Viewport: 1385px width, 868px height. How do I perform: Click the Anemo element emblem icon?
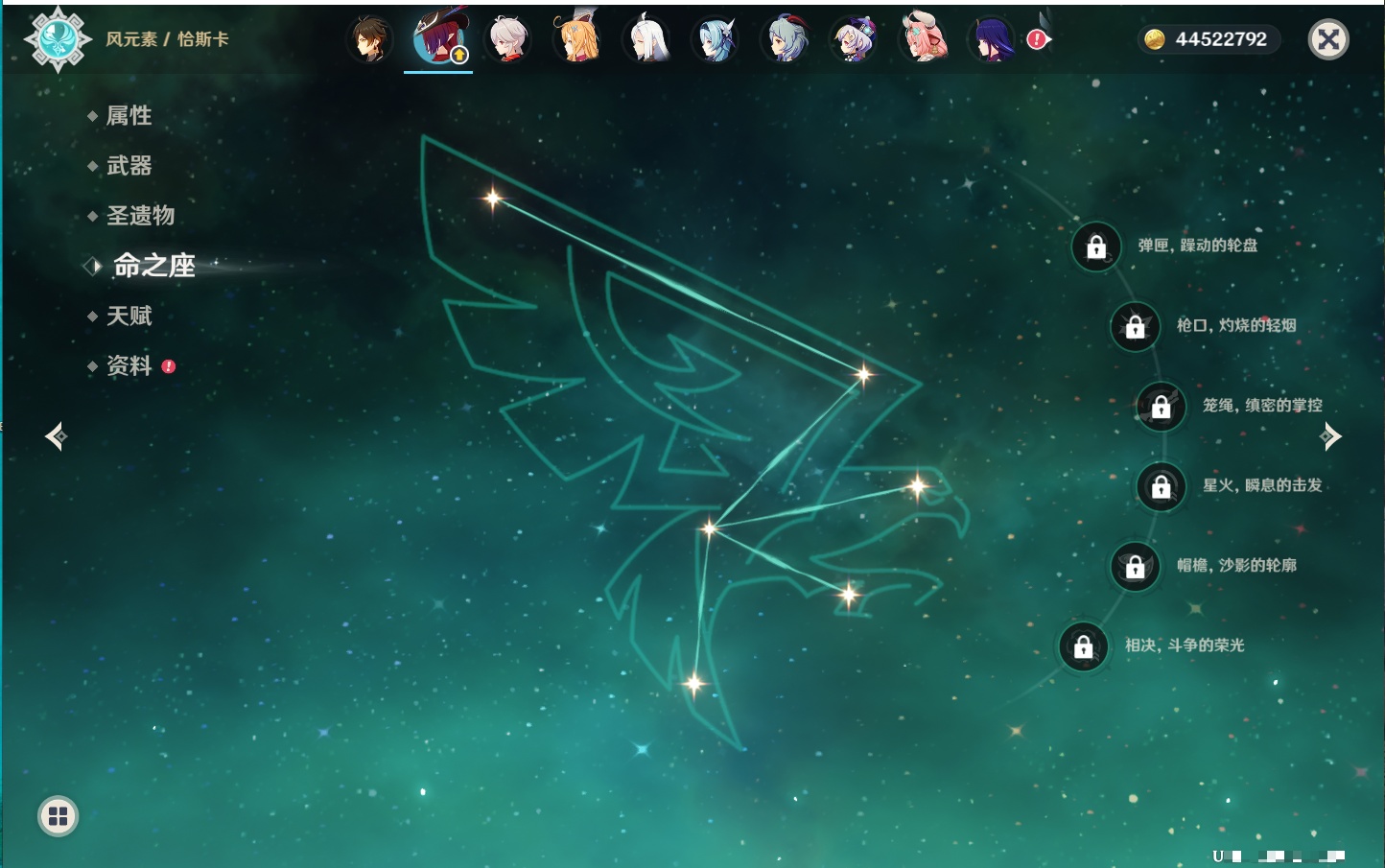[58, 39]
